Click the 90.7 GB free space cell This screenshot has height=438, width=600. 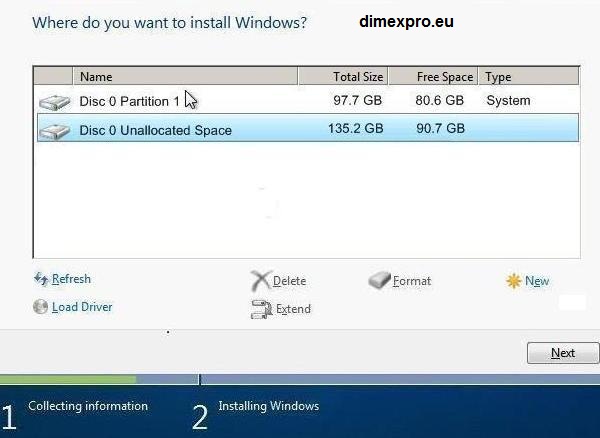pos(440,128)
